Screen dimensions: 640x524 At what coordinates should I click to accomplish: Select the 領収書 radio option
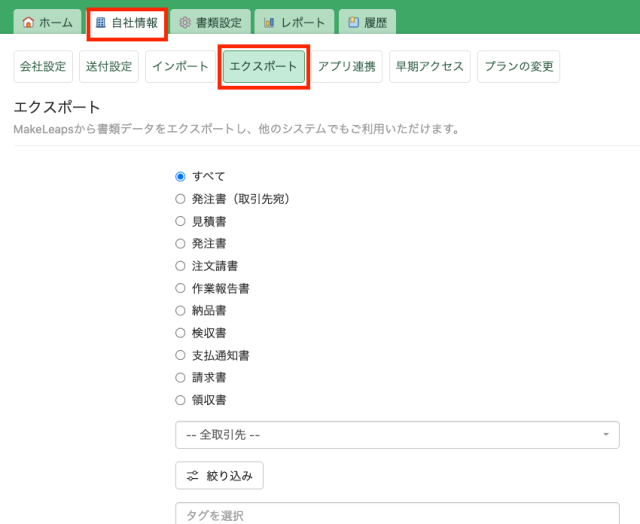coord(181,400)
